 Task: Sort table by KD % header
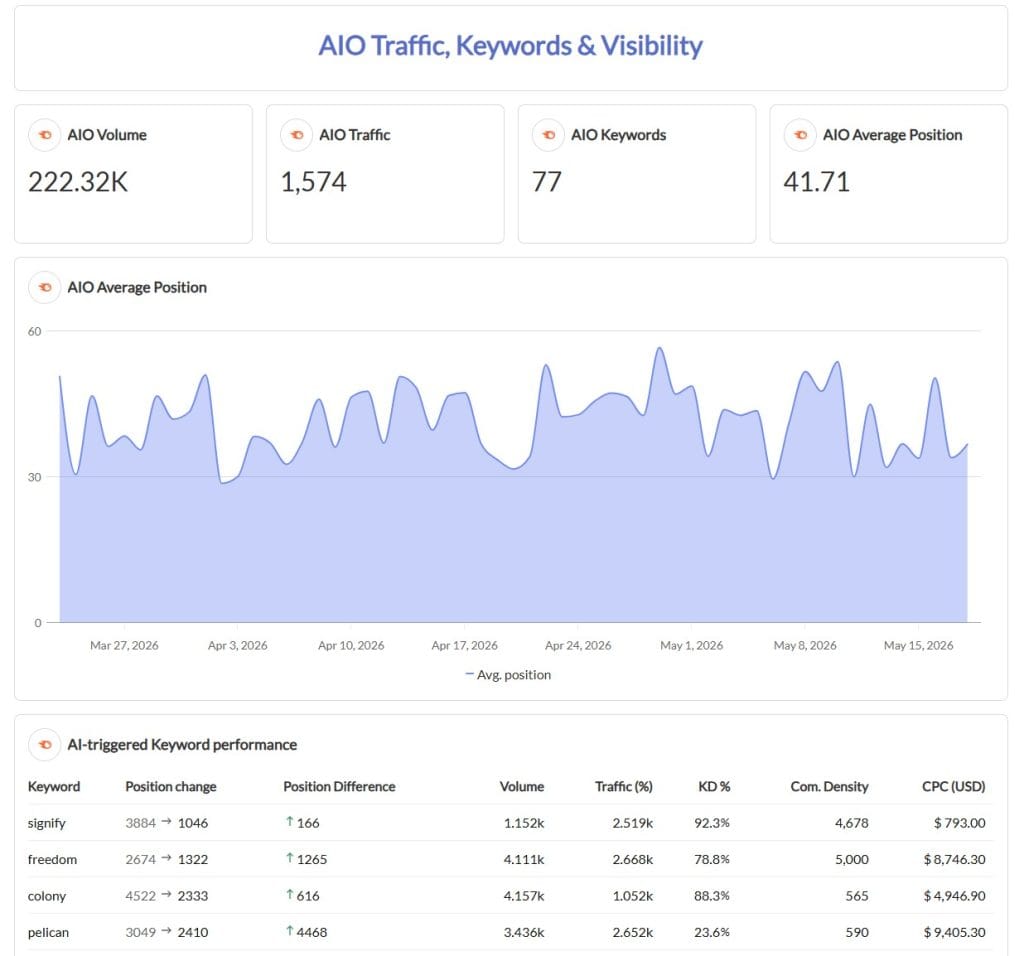pyautogui.click(x=714, y=786)
